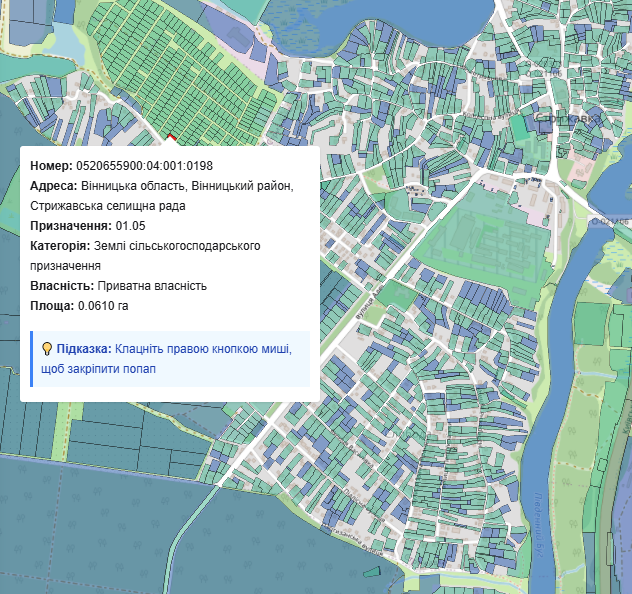This screenshot has width=632, height=594.
Task: Click the cadastral number 0520655900:04:001:0198
Action: 144,166
